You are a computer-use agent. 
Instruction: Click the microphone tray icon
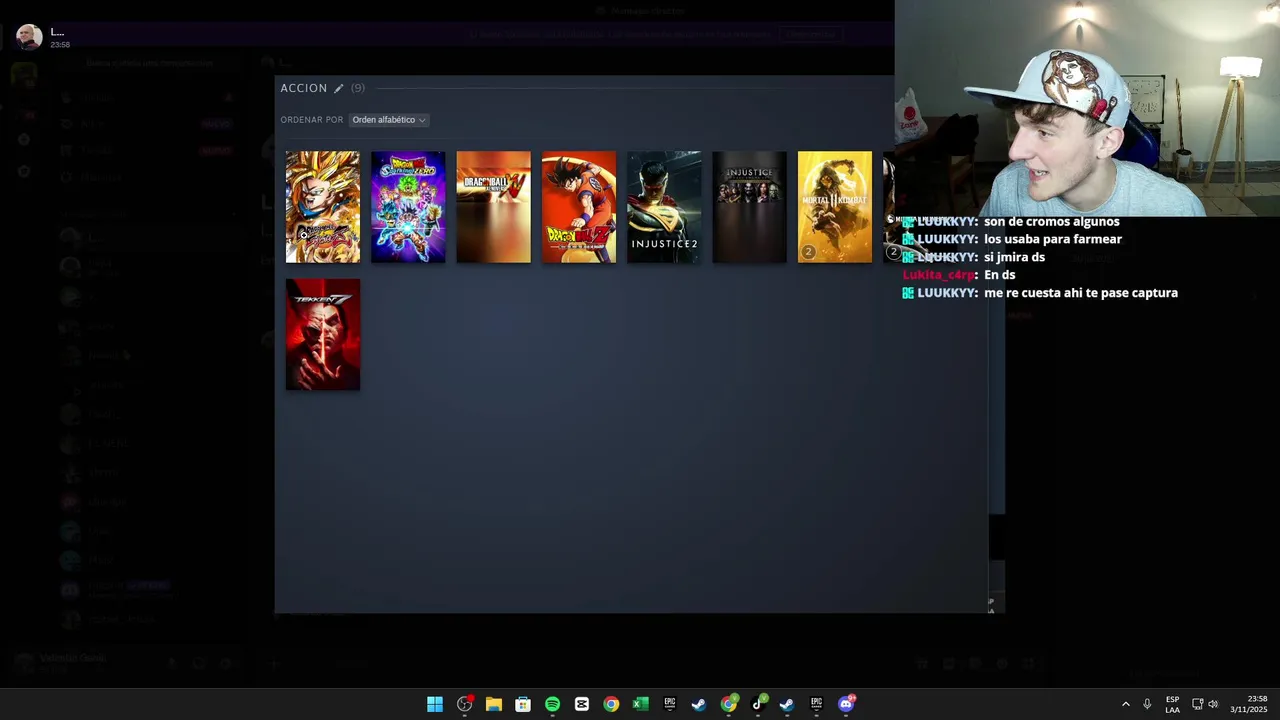[1147, 704]
